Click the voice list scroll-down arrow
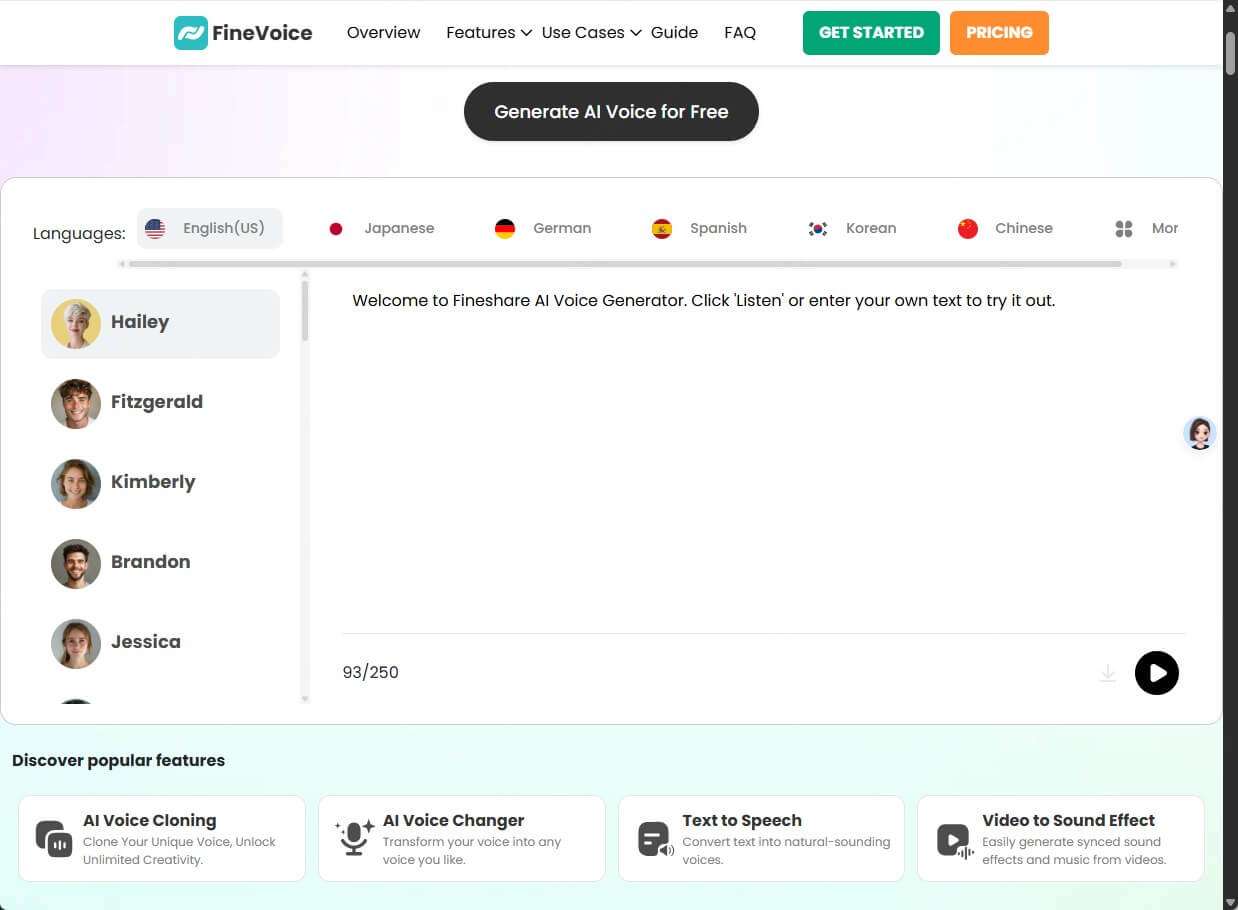This screenshot has height=910, width=1238. (x=305, y=698)
